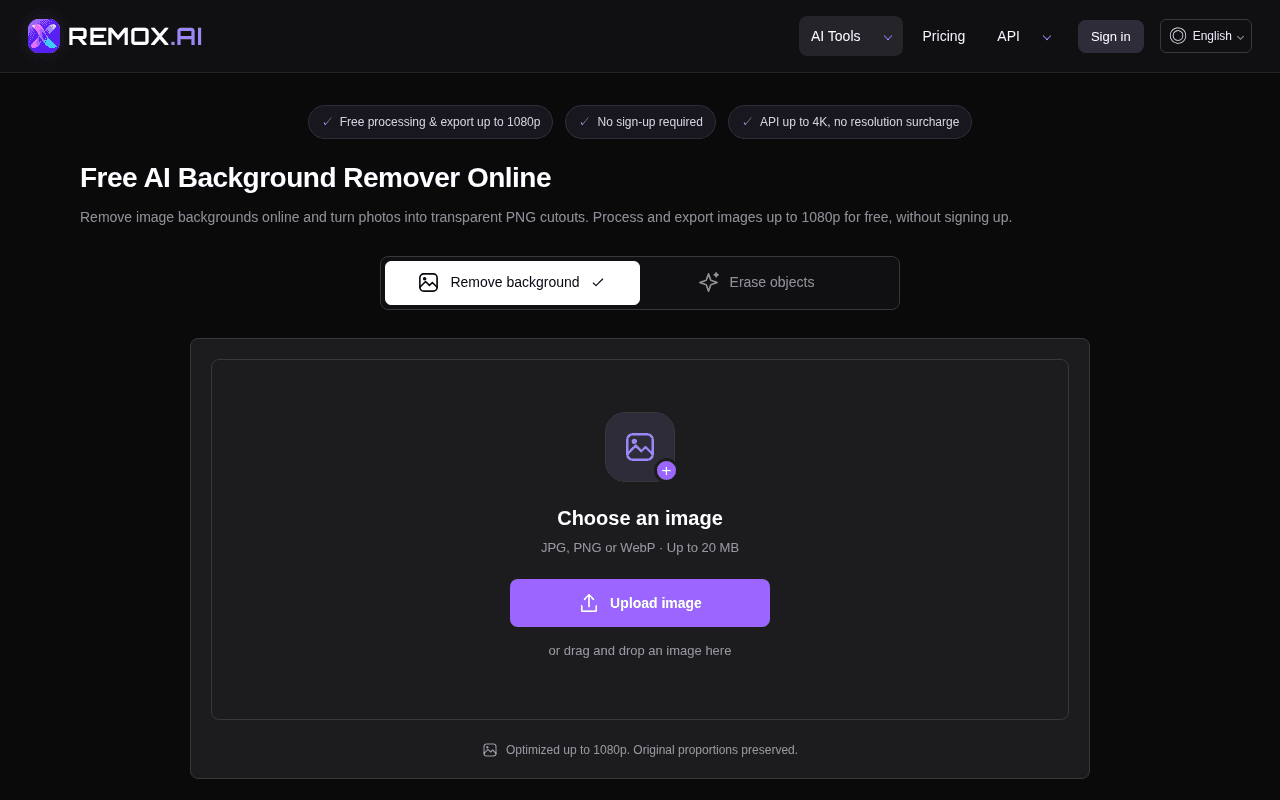Image resolution: width=1280 pixels, height=800 pixels.
Task: Expand the API chevron arrow
Action: (x=1047, y=37)
